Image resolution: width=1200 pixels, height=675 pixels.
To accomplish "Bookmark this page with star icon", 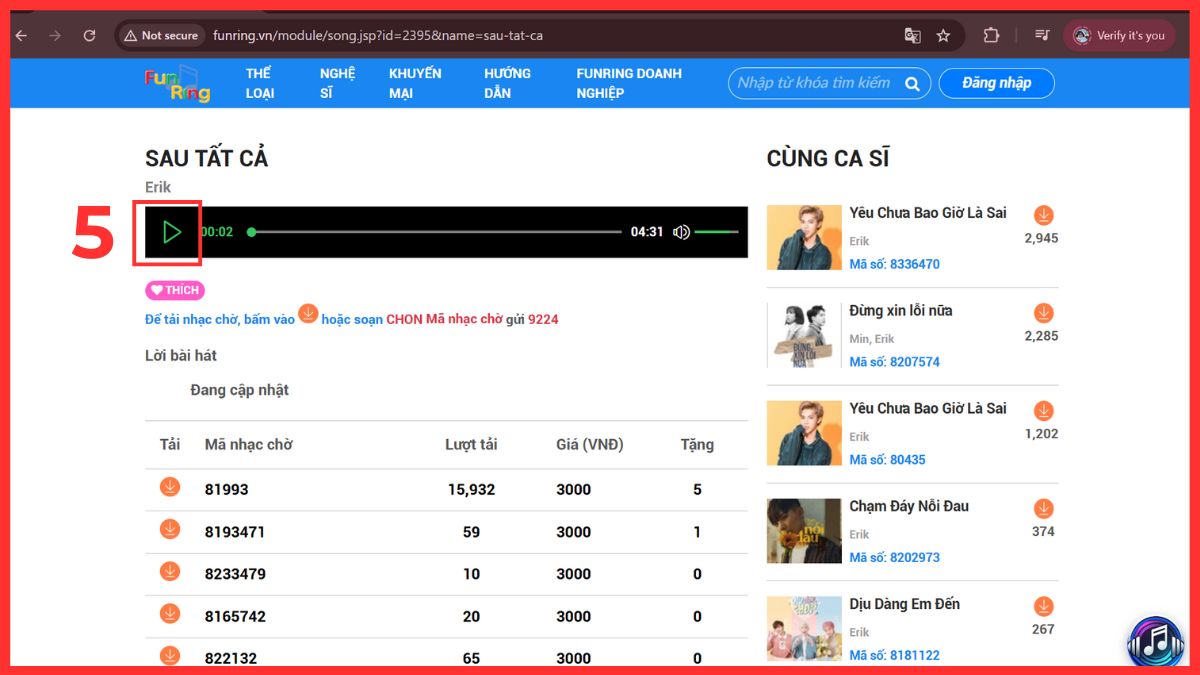I will coord(943,35).
